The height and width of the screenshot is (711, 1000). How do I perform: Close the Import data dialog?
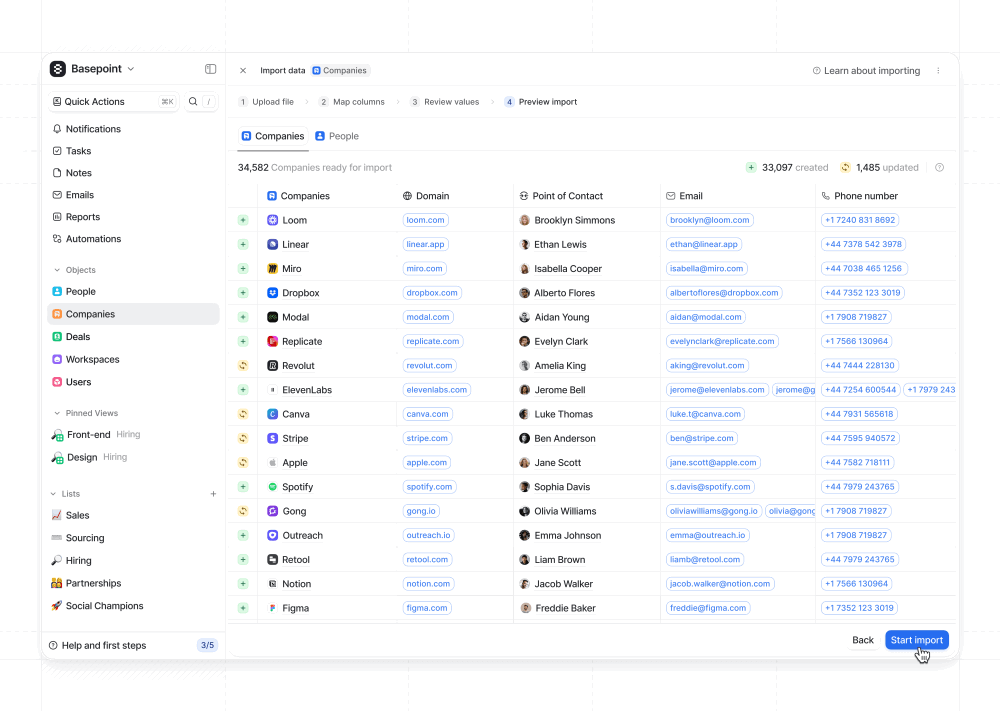(243, 71)
